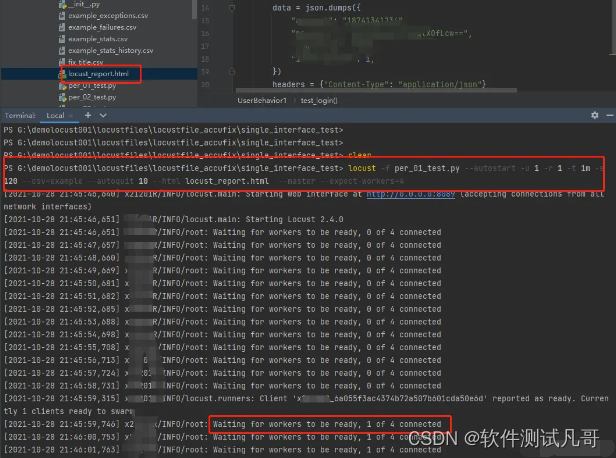
Task: Click the 'Starting Locust 2.4.0' log line
Action: 173,219
